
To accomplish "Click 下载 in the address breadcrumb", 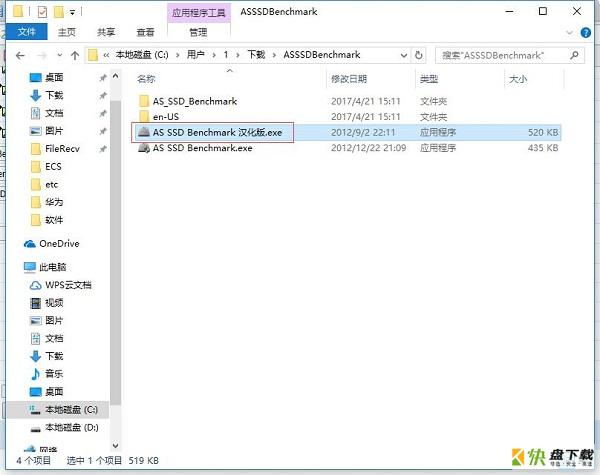I will click(x=256, y=55).
